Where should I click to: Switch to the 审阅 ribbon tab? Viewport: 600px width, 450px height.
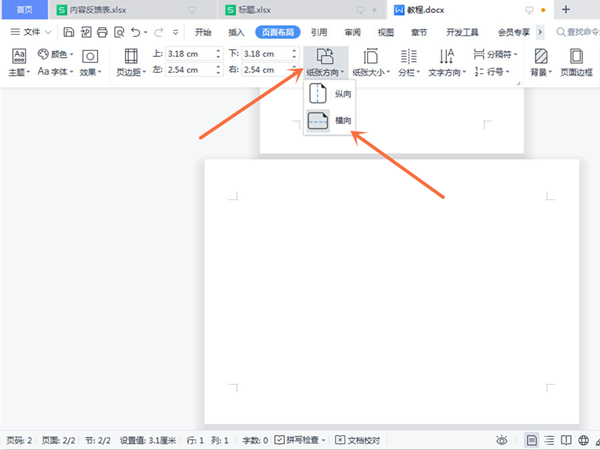[x=352, y=32]
